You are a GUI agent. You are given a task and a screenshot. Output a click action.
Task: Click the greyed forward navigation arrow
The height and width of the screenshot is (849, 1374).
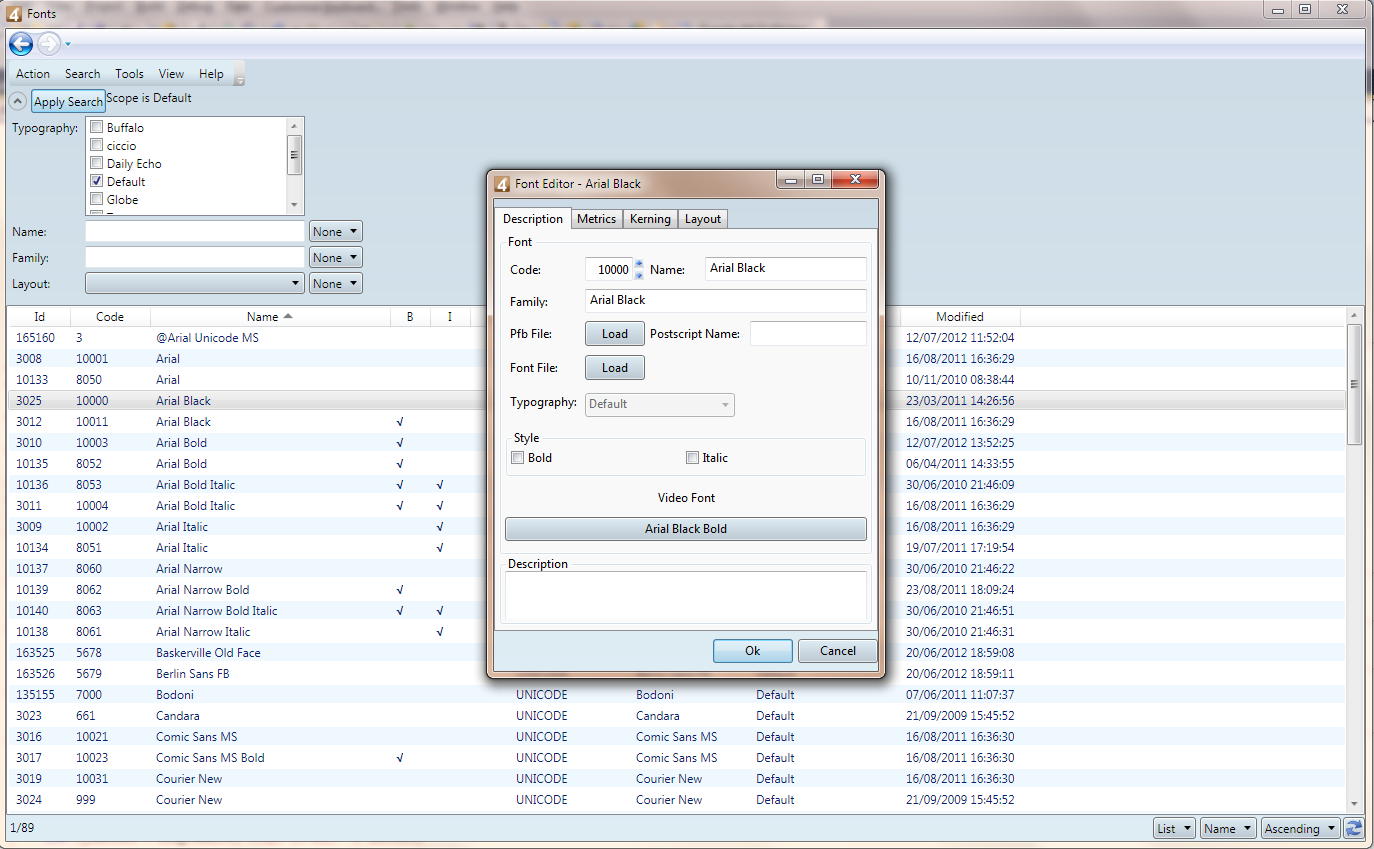pos(49,44)
